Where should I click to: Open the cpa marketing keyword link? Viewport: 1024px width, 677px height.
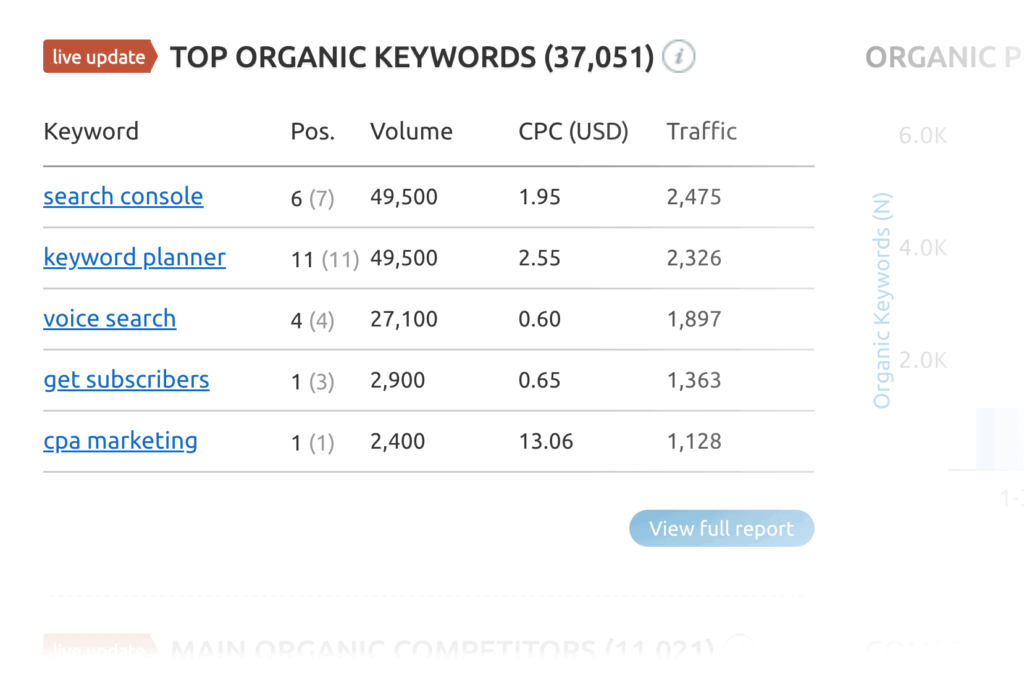tap(120, 441)
